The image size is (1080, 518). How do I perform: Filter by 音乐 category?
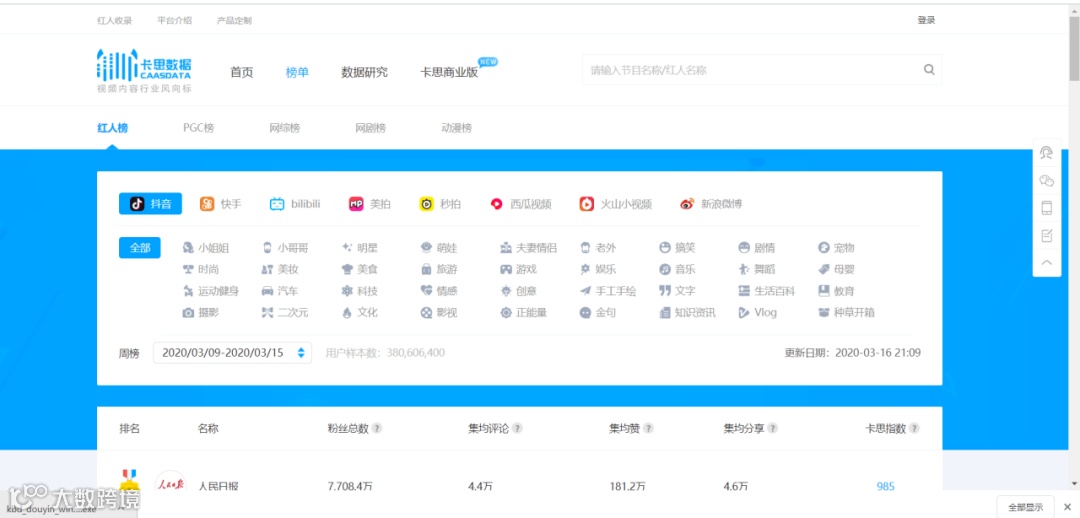pyautogui.click(x=677, y=269)
